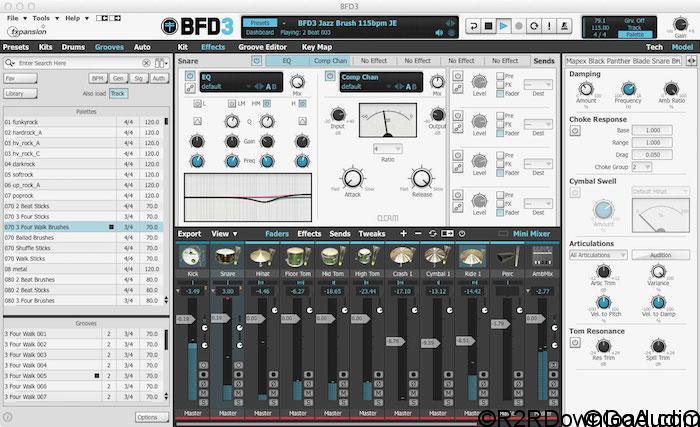Click the BPM filter button

click(97, 78)
